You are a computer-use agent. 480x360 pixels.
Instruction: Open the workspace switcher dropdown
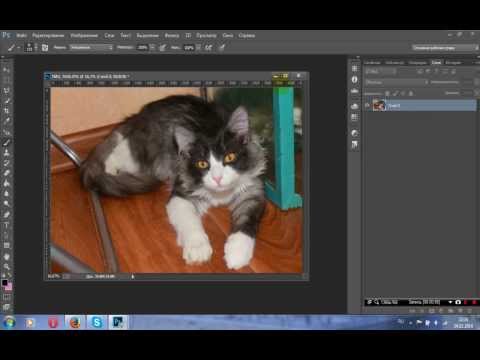[445, 48]
